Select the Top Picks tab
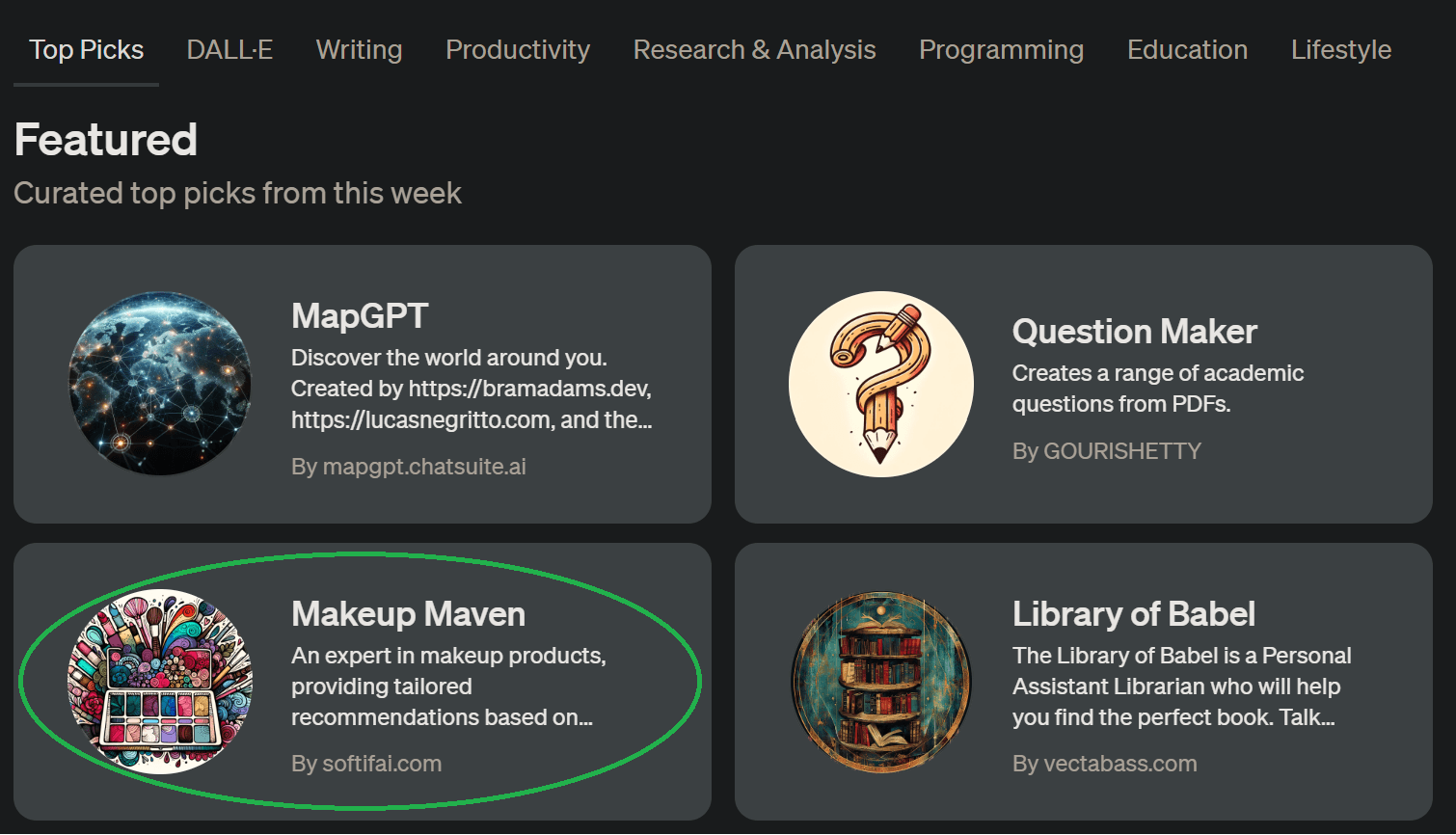The image size is (1456, 835). click(x=86, y=49)
